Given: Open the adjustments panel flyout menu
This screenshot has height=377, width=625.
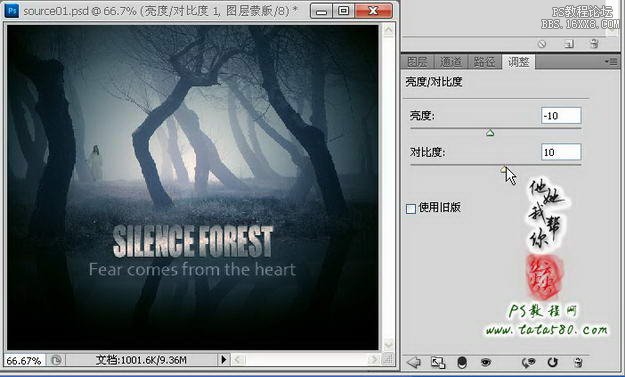Looking at the screenshot, I should [611, 62].
